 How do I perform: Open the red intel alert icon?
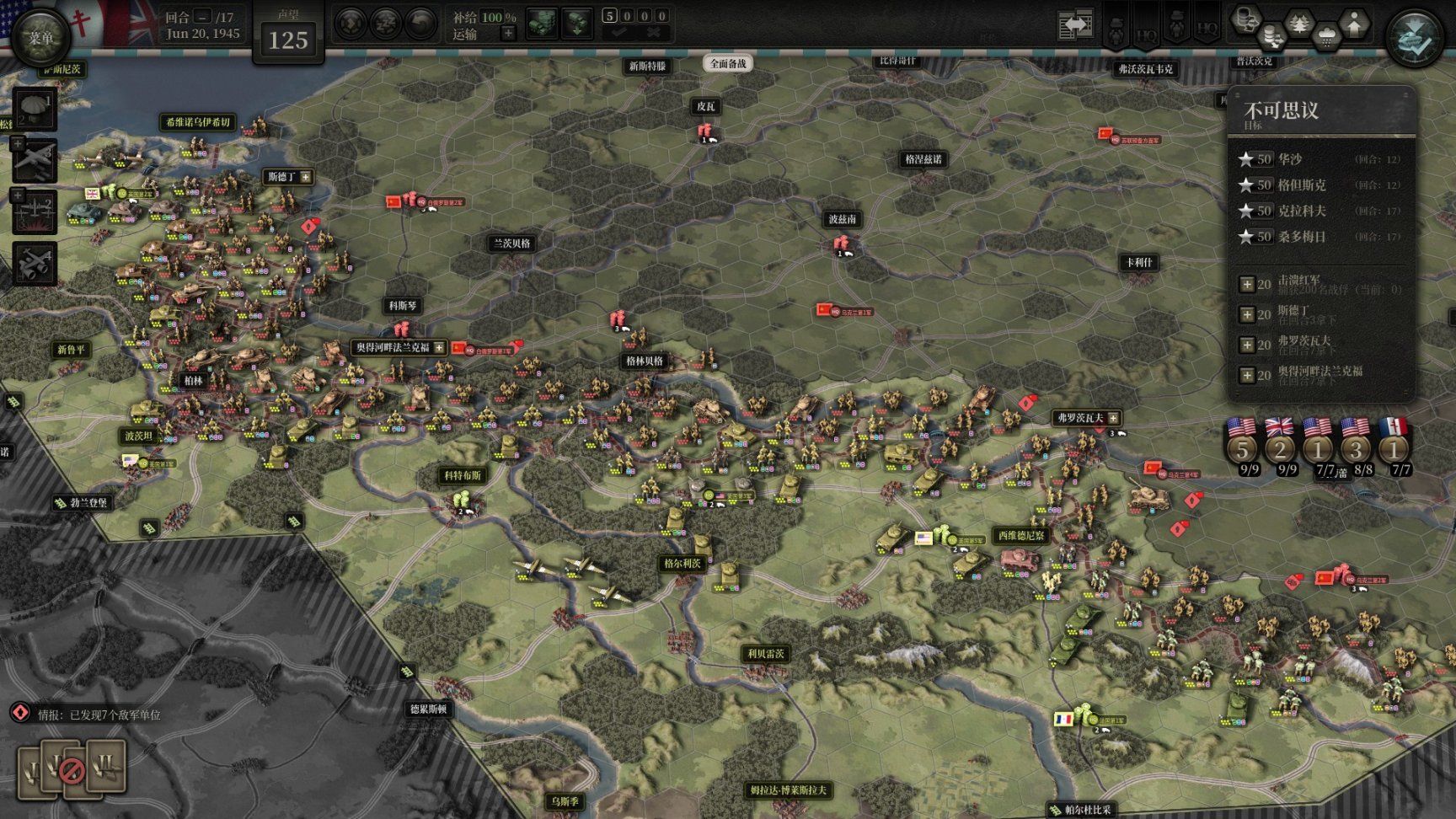click(20, 713)
